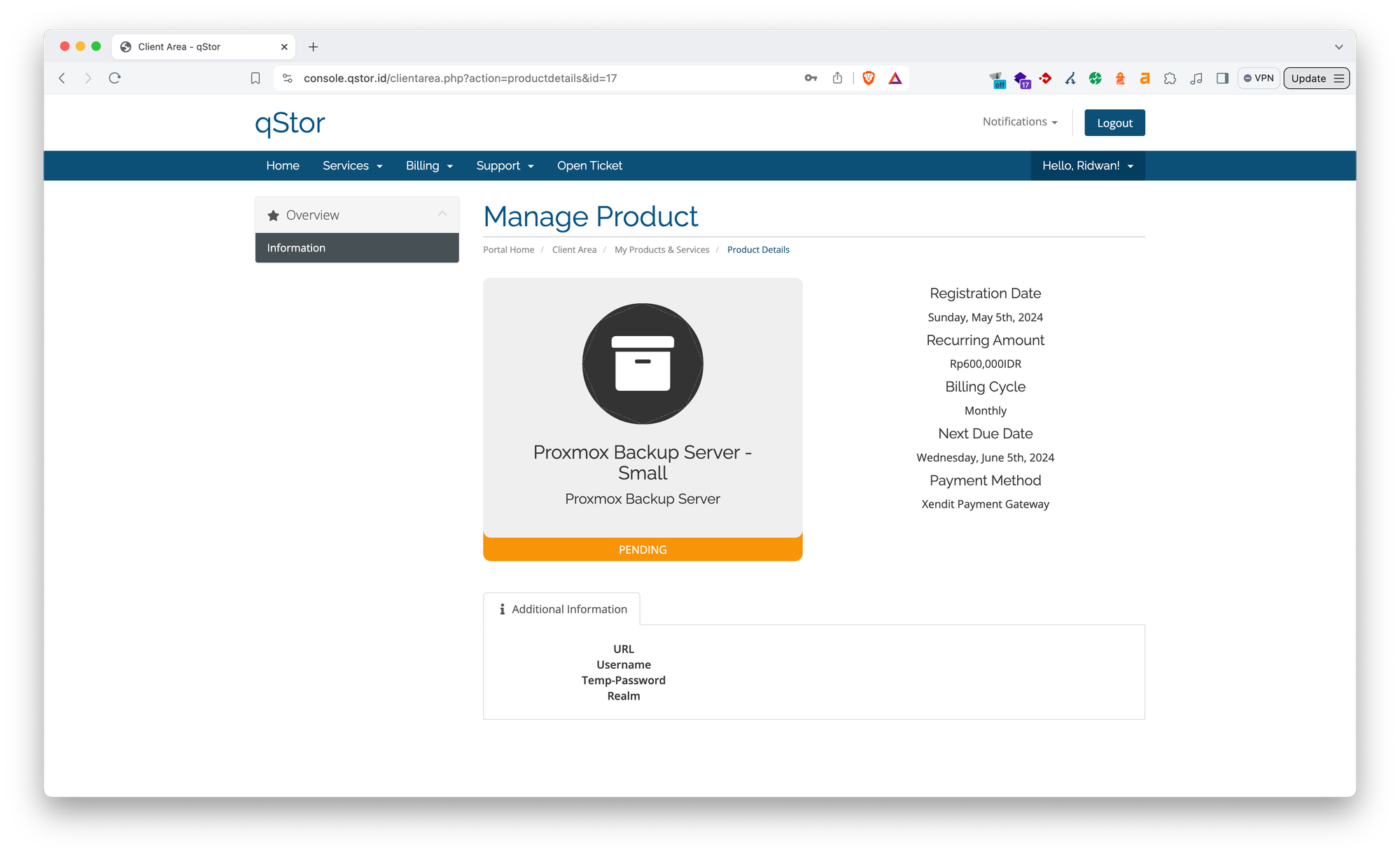Open a new browser tab
The image size is (1400, 855).
[x=314, y=47]
